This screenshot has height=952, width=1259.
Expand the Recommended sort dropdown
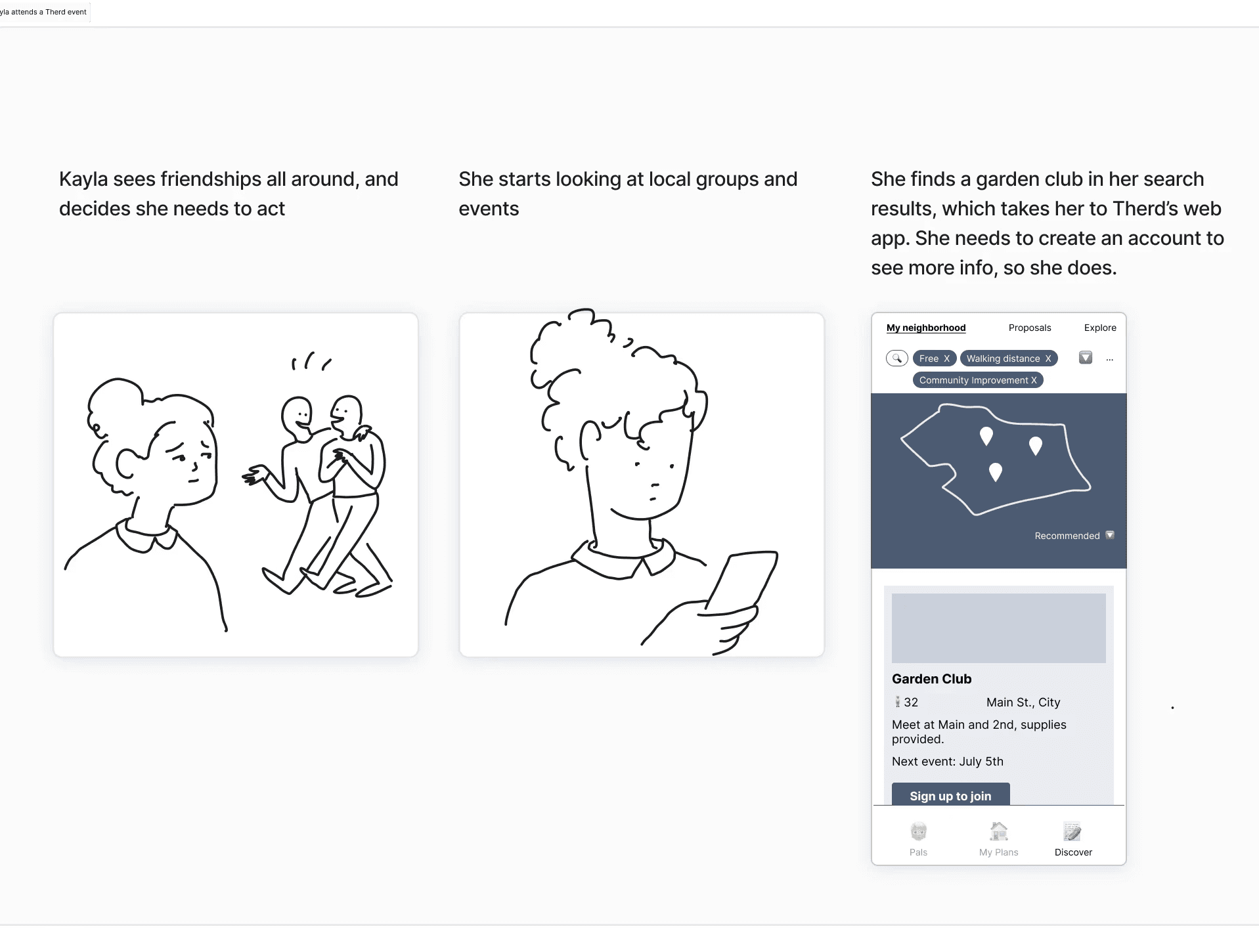1074,536
